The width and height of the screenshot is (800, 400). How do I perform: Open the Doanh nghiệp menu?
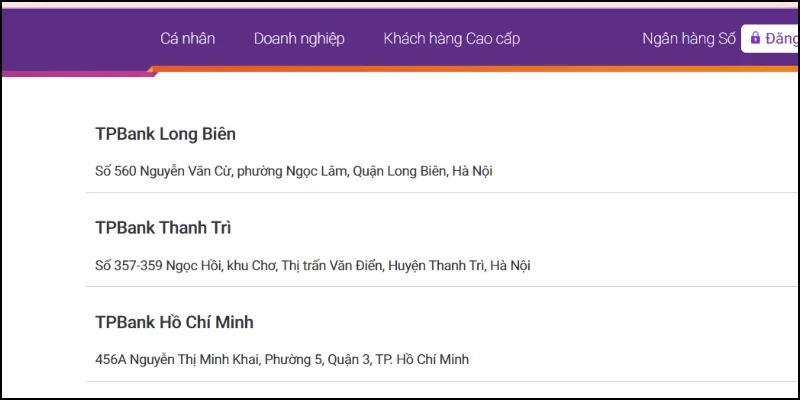(x=299, y=39)
